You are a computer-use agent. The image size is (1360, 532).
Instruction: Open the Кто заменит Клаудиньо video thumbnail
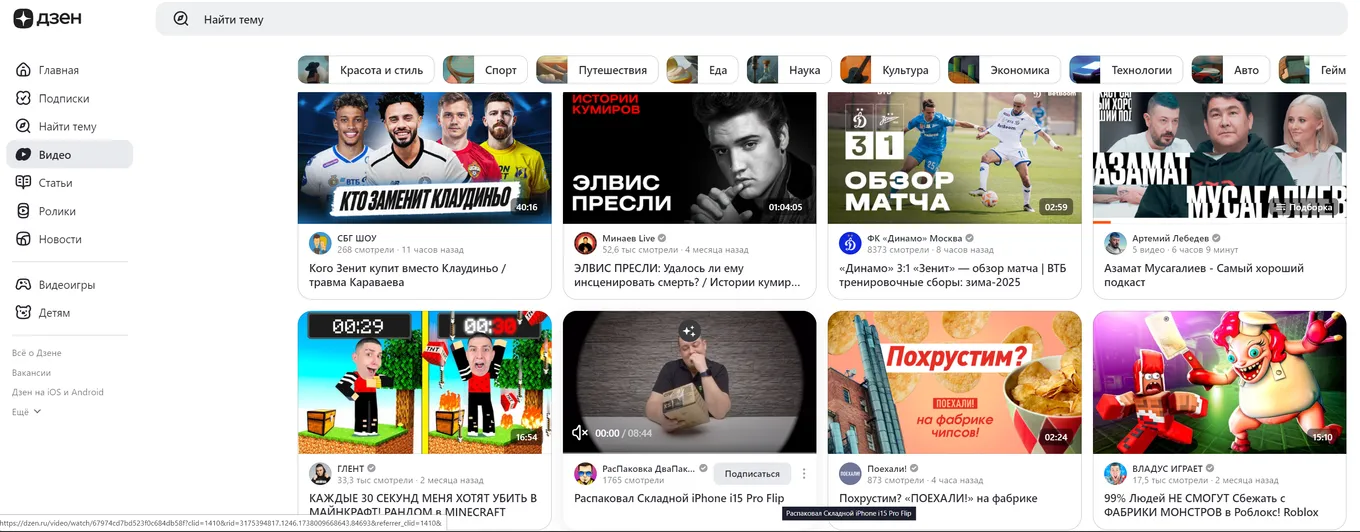[424, 157]
